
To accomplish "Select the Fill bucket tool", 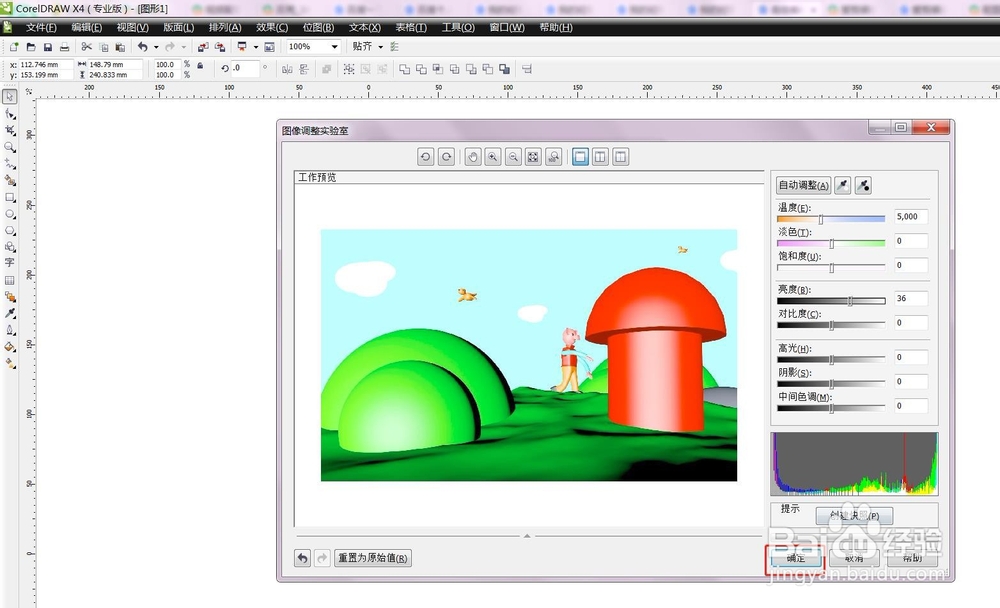I will (10, 346).
